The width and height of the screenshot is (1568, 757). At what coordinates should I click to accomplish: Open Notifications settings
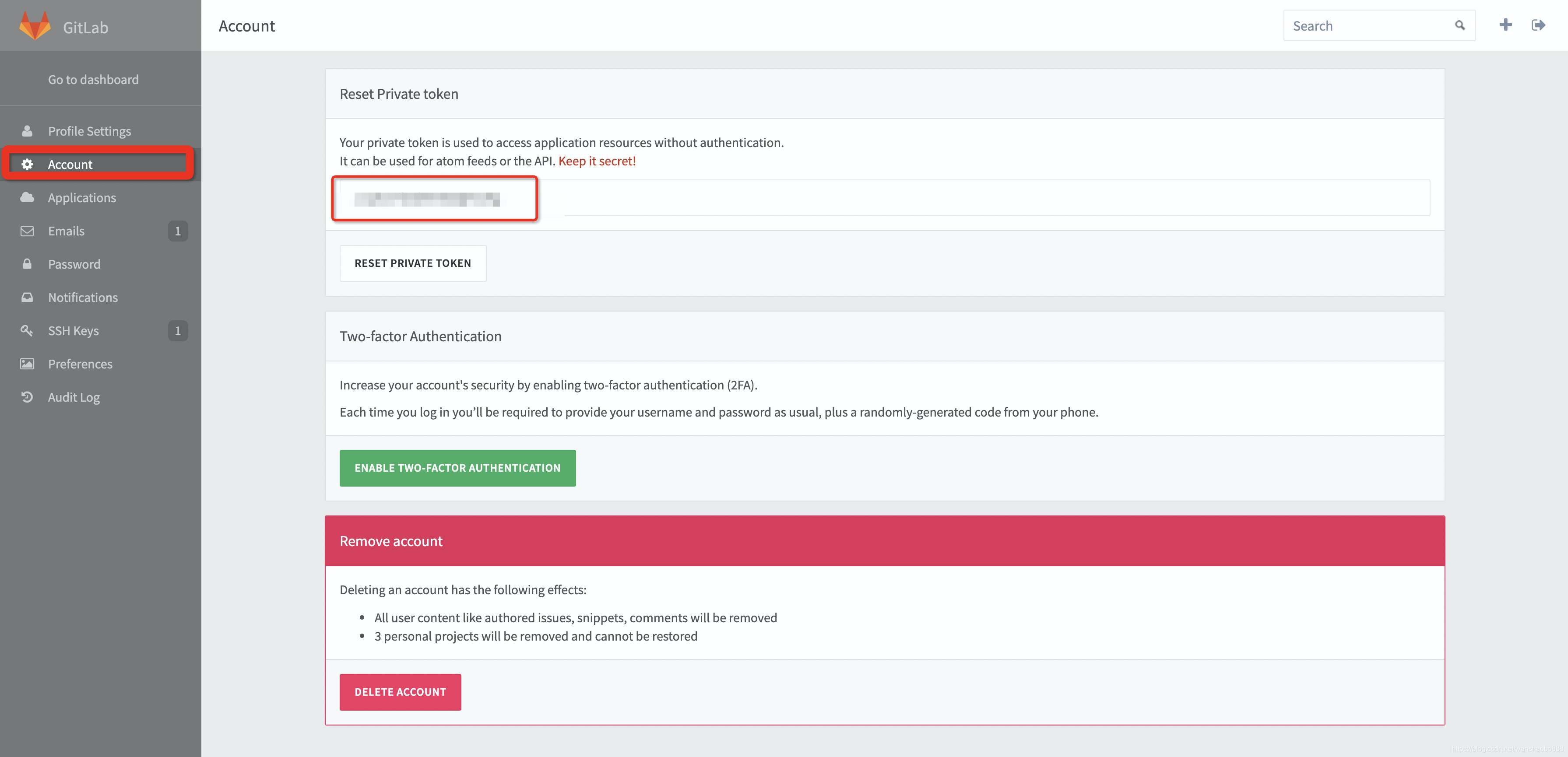(100, 297)
